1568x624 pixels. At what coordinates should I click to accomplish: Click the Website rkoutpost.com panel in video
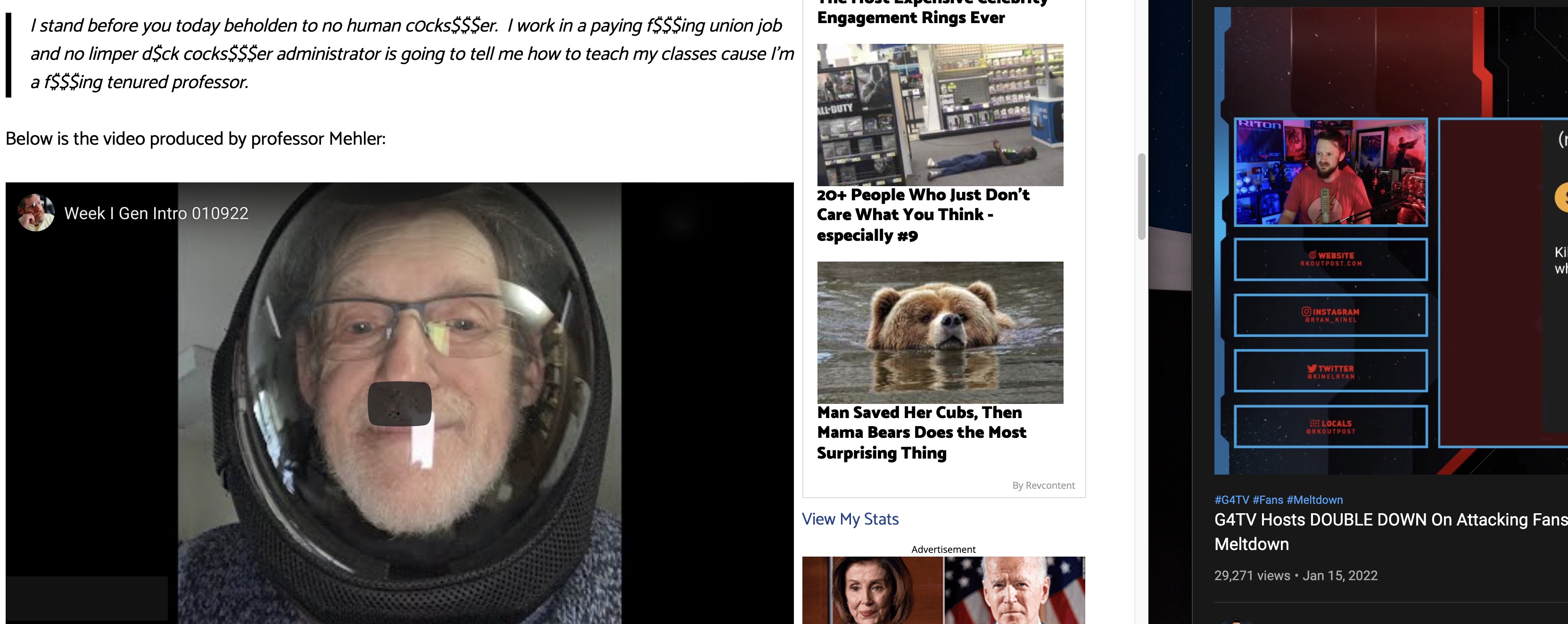pyautogui.click(x=1330, y=259)
